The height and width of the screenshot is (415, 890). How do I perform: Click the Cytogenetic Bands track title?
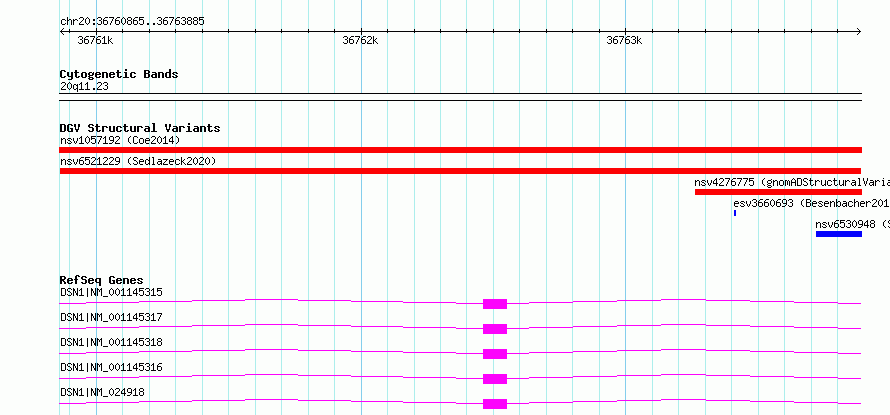[119, 74]
